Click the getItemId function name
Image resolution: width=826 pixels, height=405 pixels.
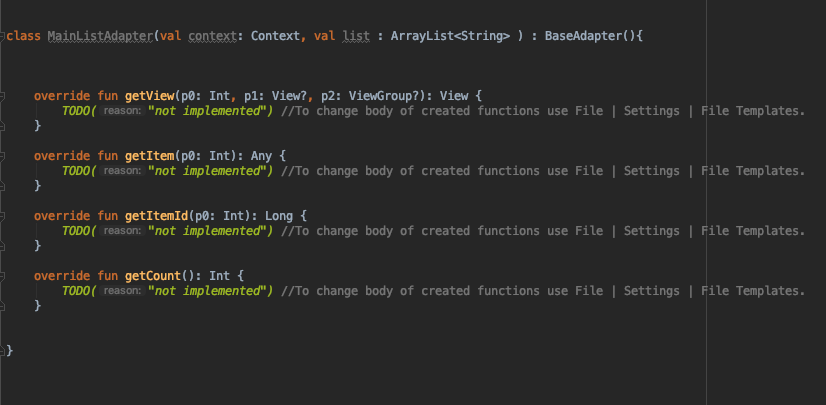point(156,216)
